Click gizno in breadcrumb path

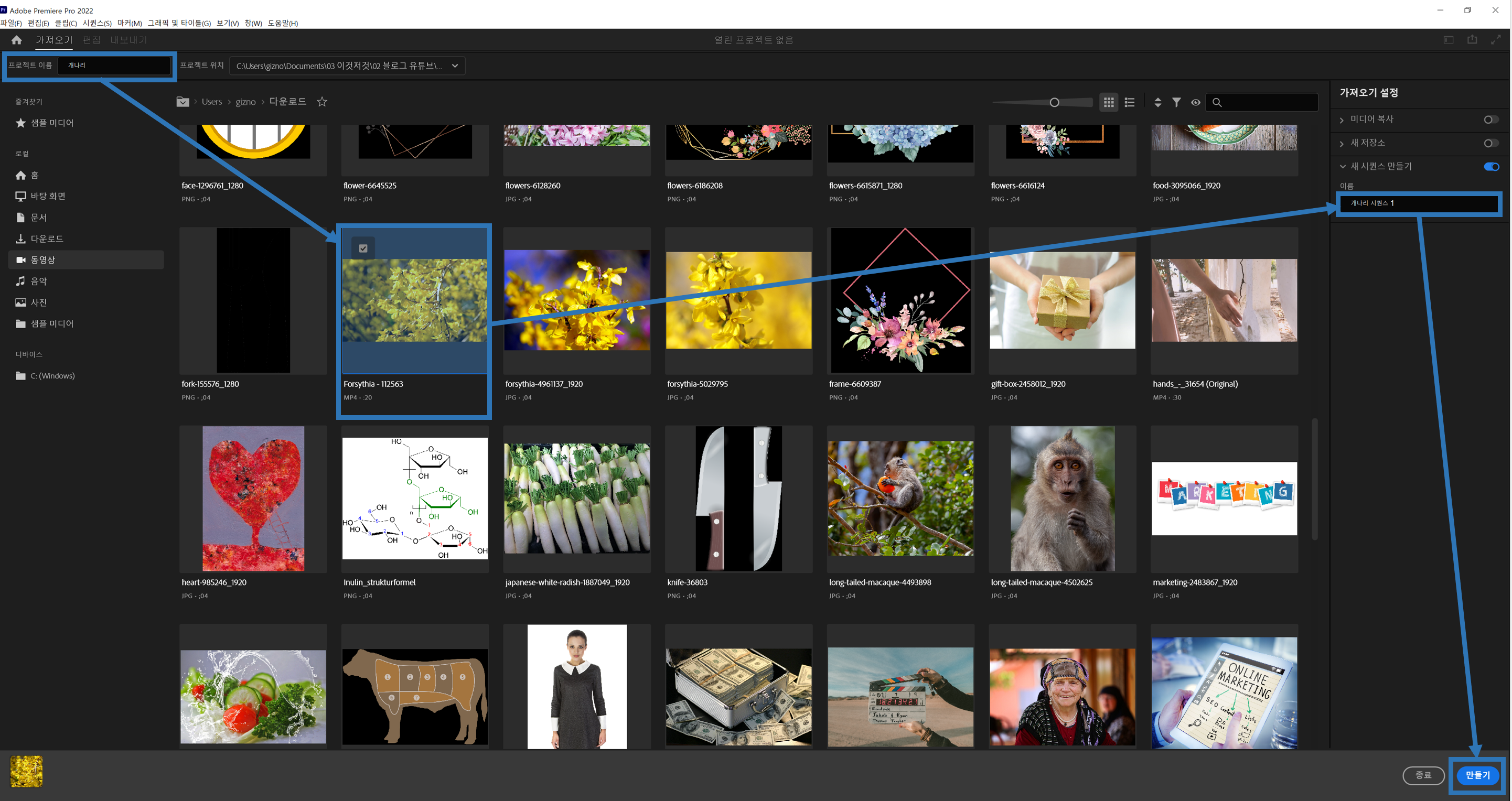[x=245, y=102]
